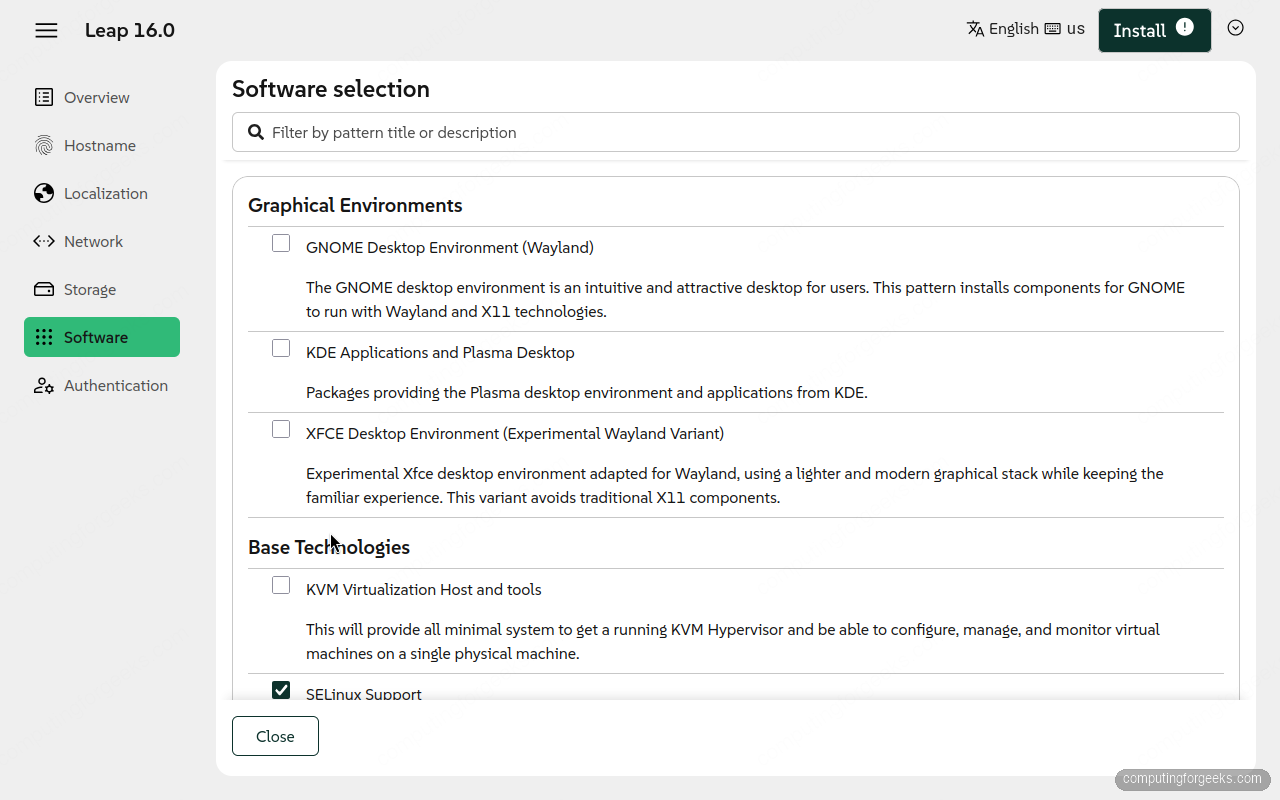Click the Storage drive icon
Viewport: 1280px width, 800px height.
click(x=44, y=289)
